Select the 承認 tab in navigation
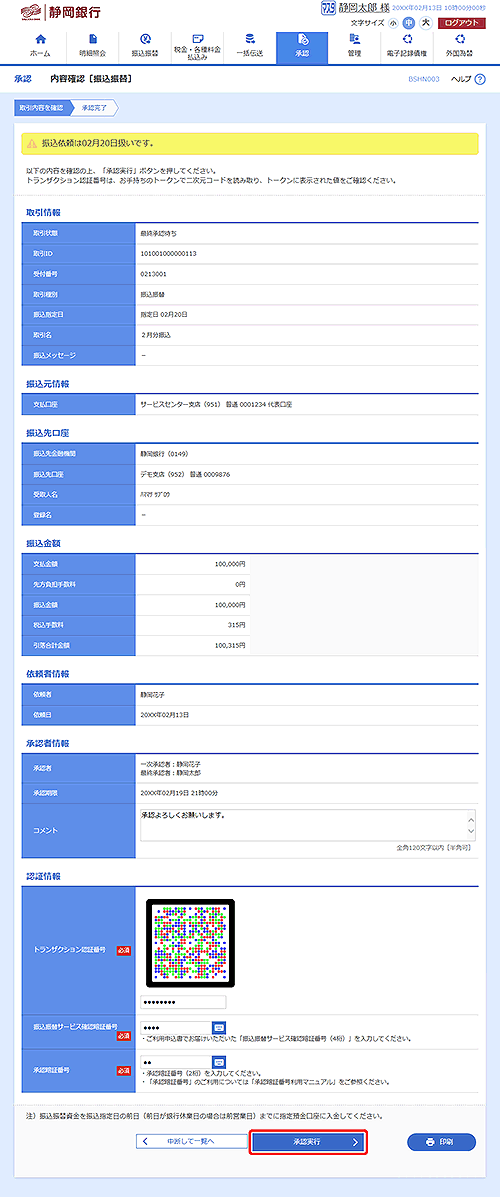Screen dimensions: 500x1197 302,46
